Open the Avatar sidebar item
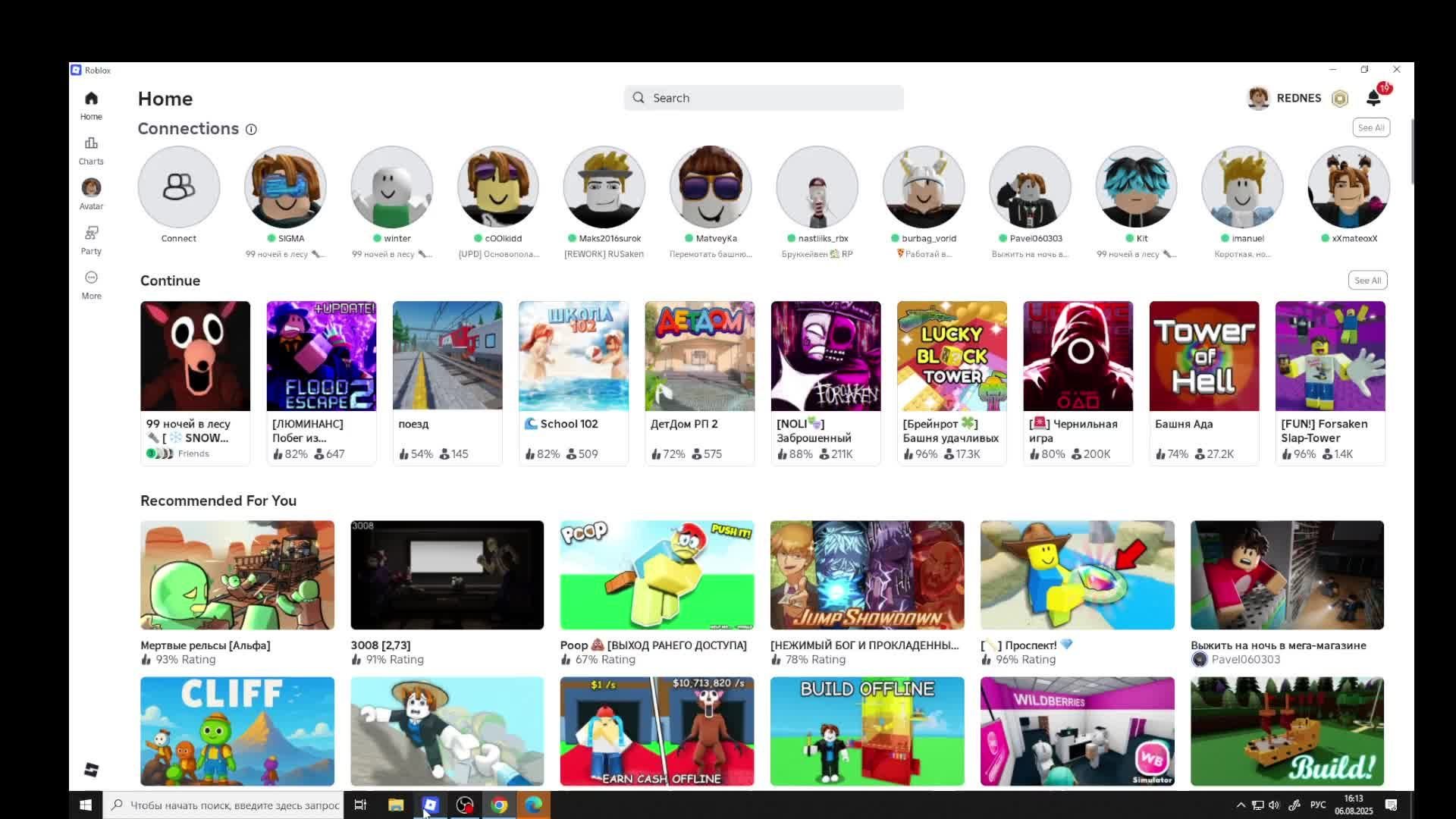 pos(91,194)
